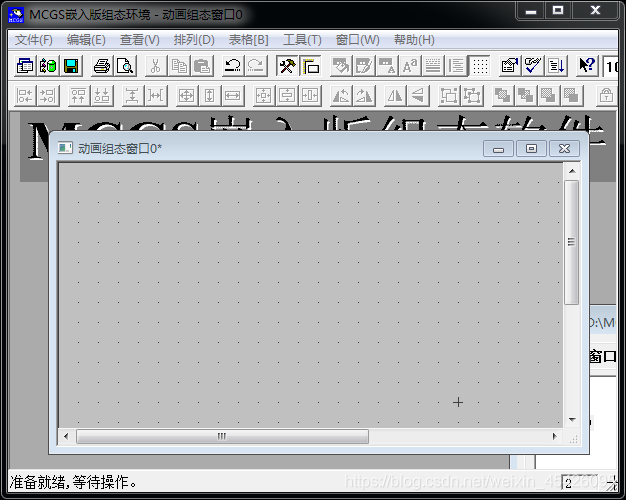
Task: Click the center vertically icon
Action: 287,96
